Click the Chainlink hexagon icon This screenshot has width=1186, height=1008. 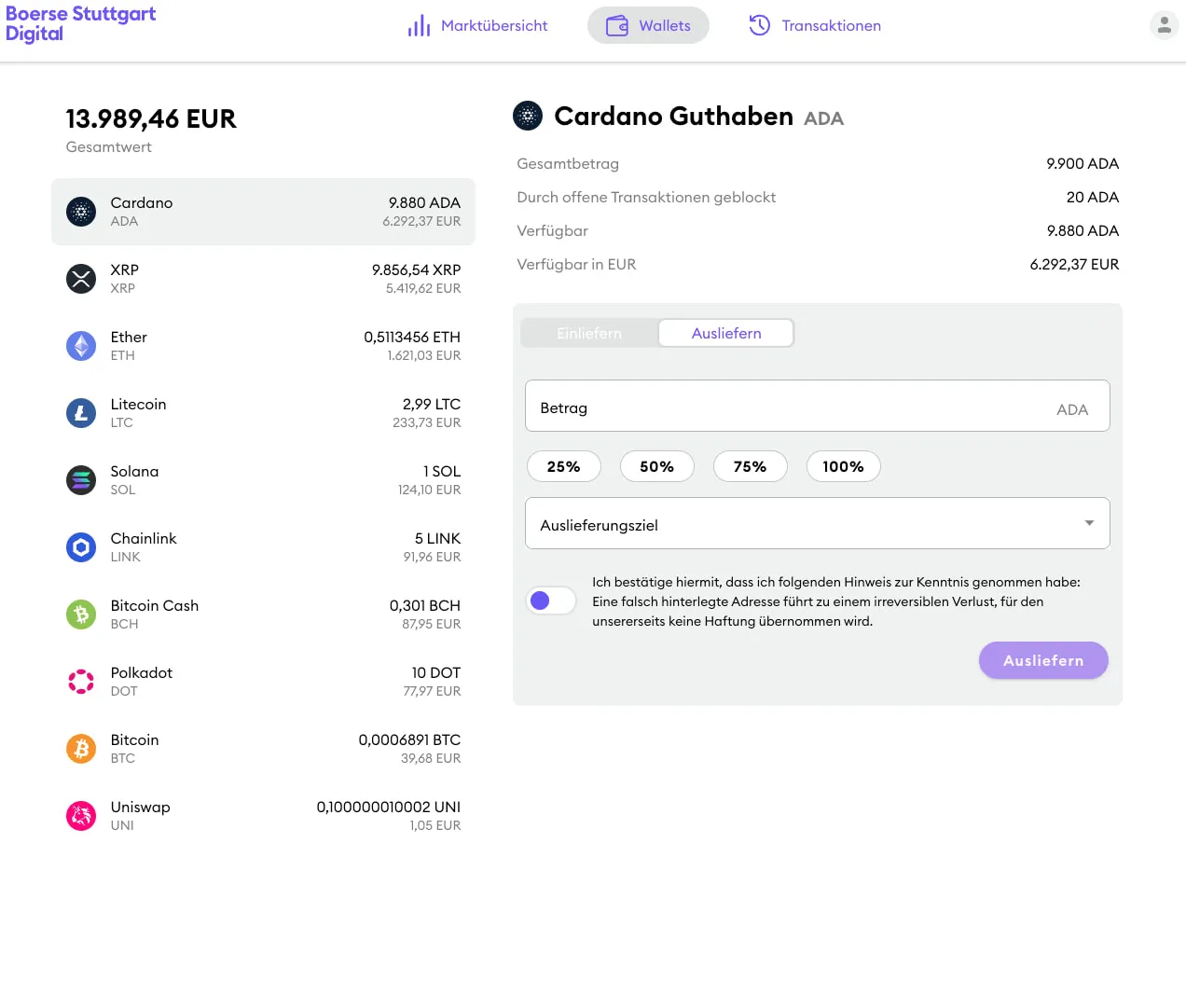[81, 547]
